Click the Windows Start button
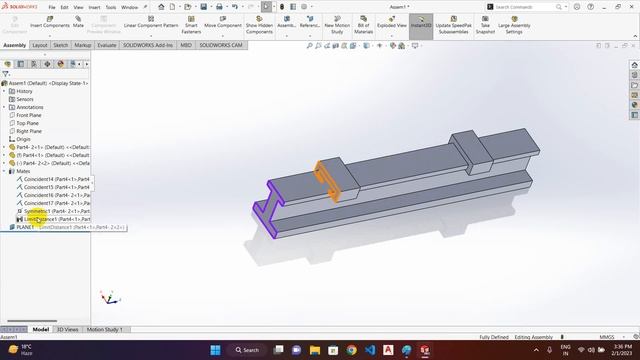This screenshot has width=640, height=360. [215, 350]
